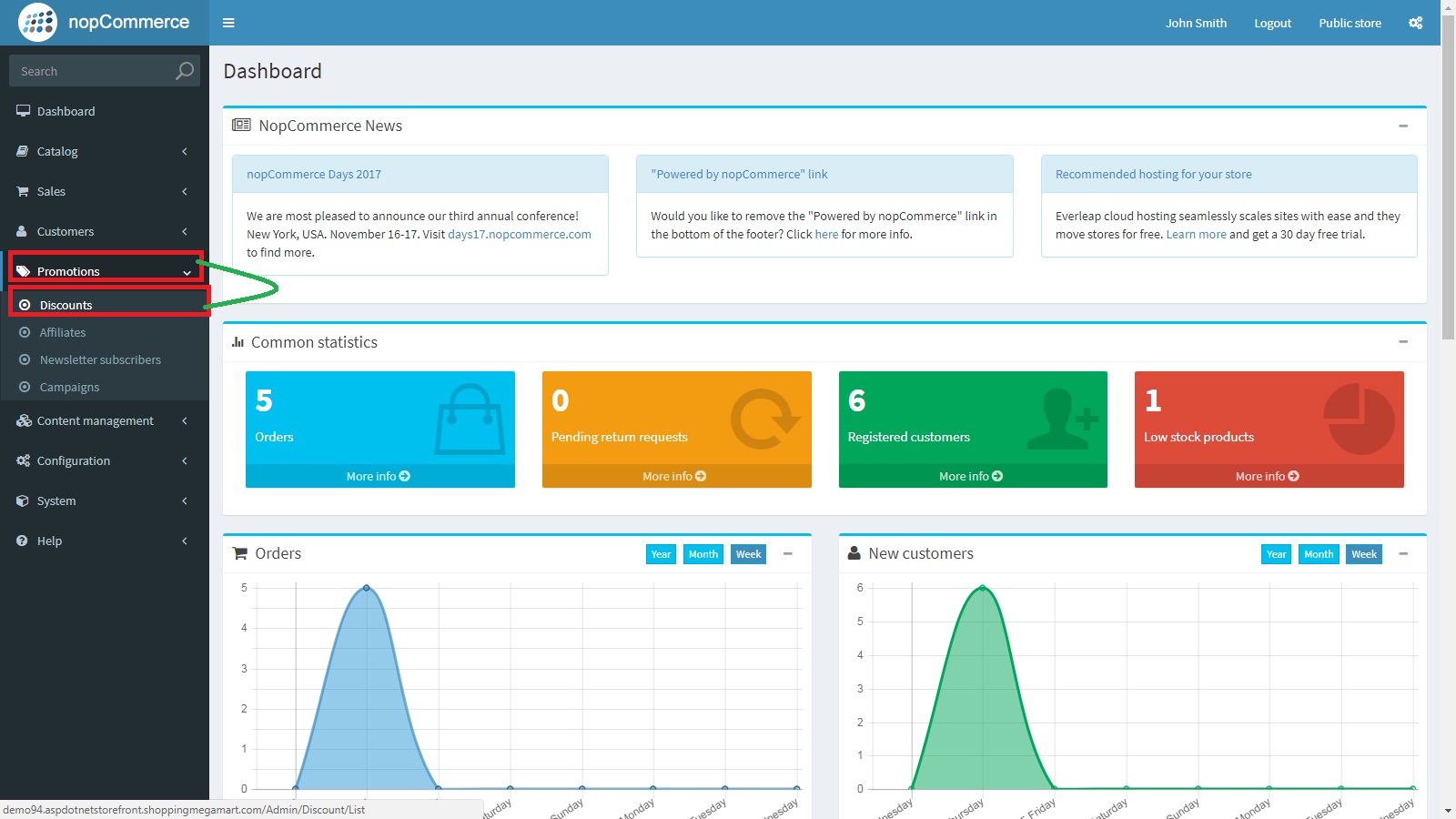This screenshot has width=1456, height=819.
Task: Expand the Catalog menu chevron
Action: pos(185,151)
